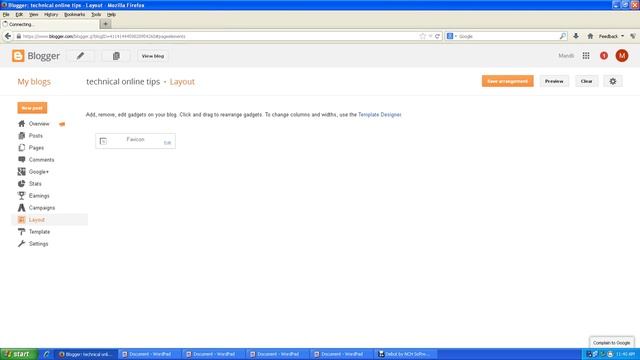This screenshot has height=360, width=640.
Task: Click Save arrangement button
Action: [x=507, y=81]
